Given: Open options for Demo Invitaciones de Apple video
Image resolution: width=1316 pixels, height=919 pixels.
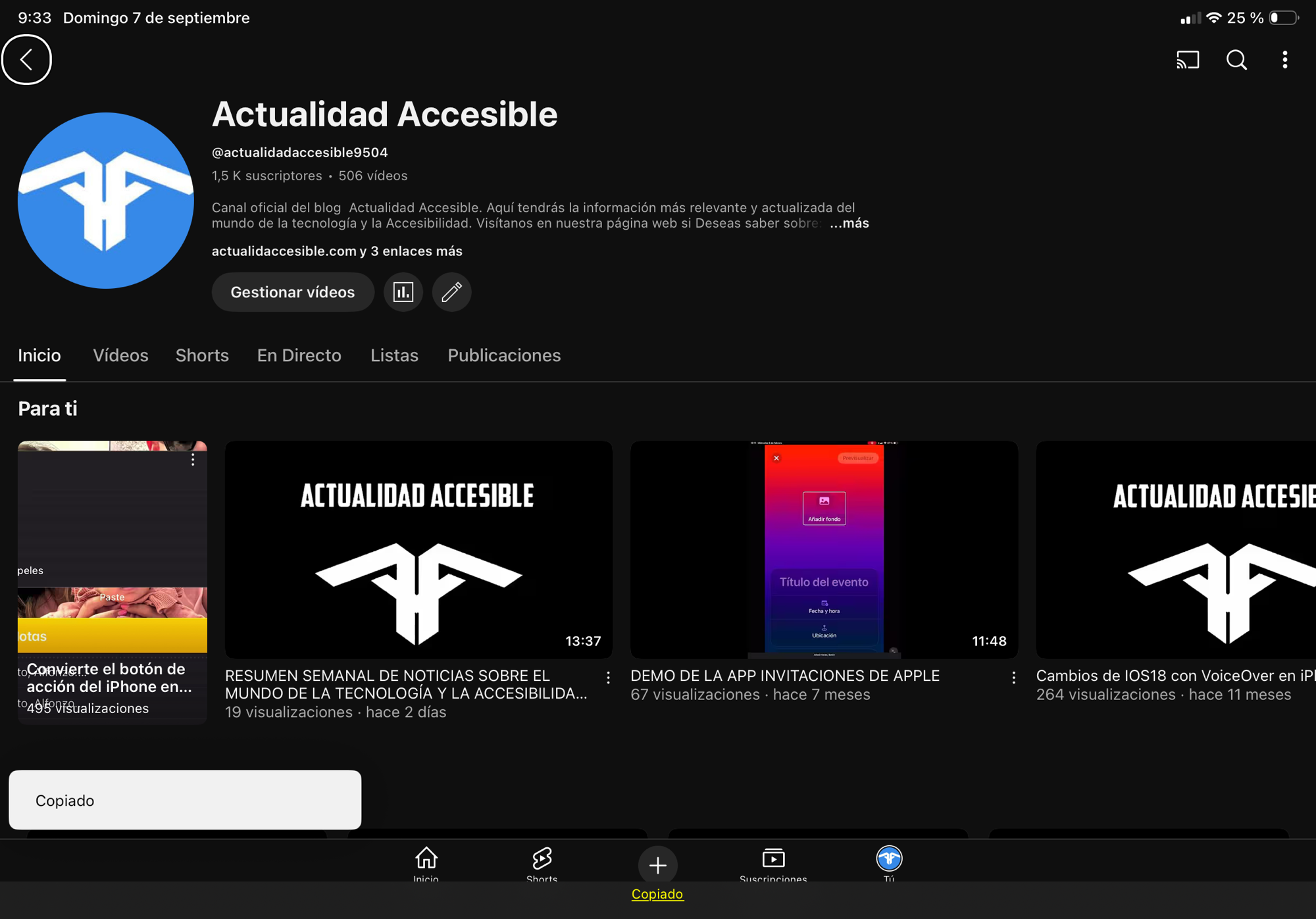Looking at the screenshot, I should tap(1013, 677).
